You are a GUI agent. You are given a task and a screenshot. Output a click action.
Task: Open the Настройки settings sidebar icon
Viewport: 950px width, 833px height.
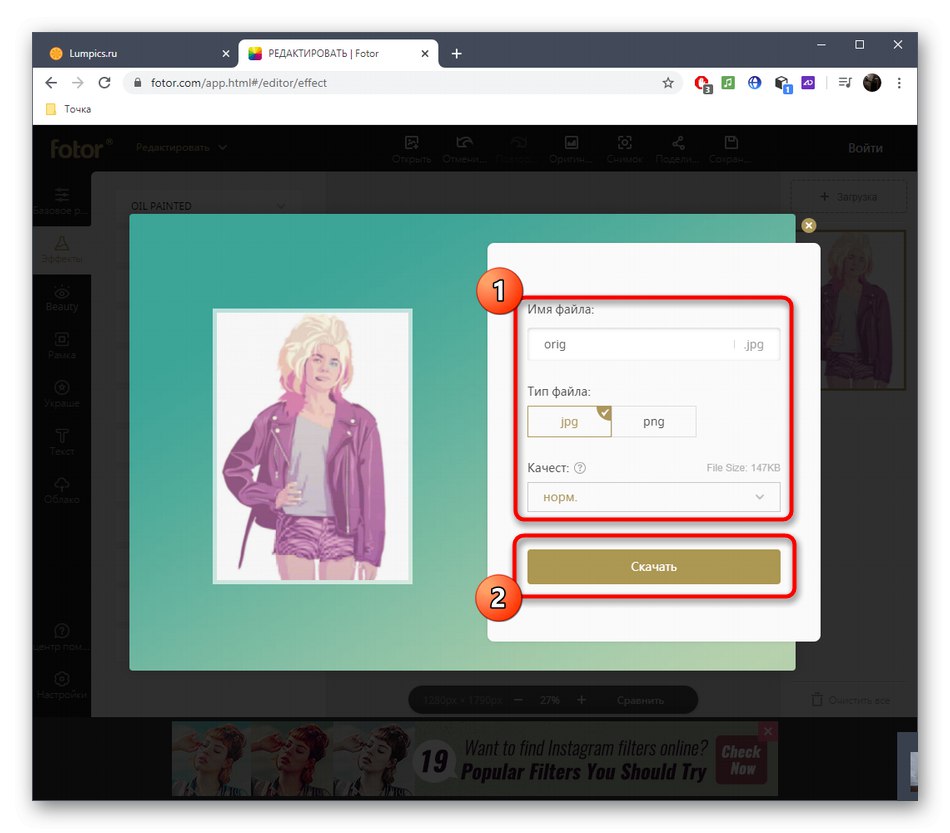[62, 686]
